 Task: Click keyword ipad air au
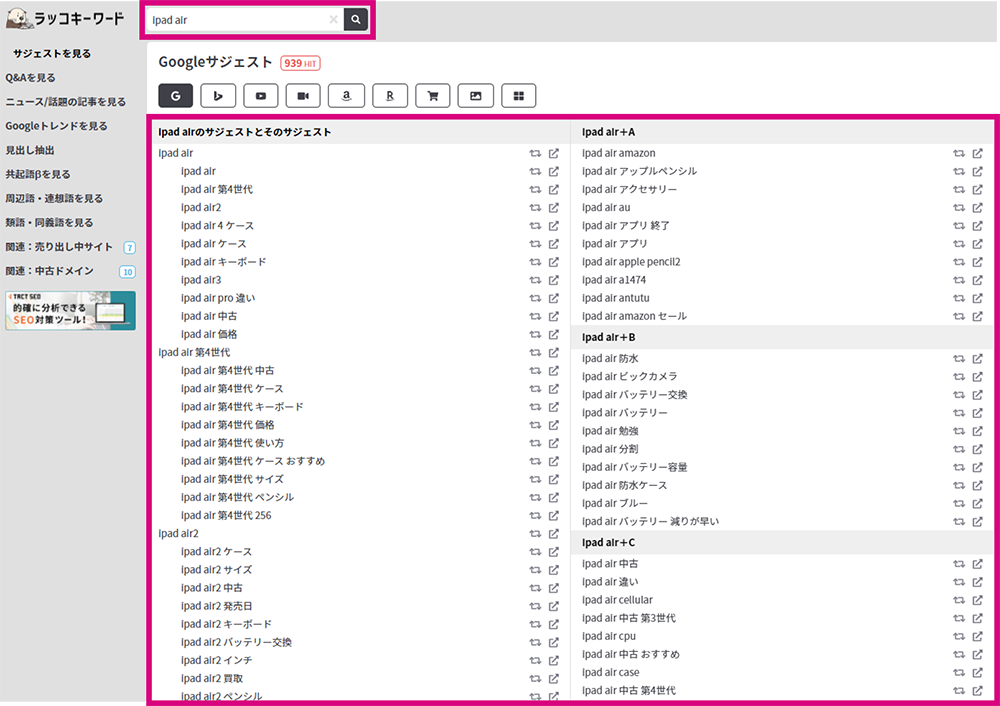[x=606, y=208]
